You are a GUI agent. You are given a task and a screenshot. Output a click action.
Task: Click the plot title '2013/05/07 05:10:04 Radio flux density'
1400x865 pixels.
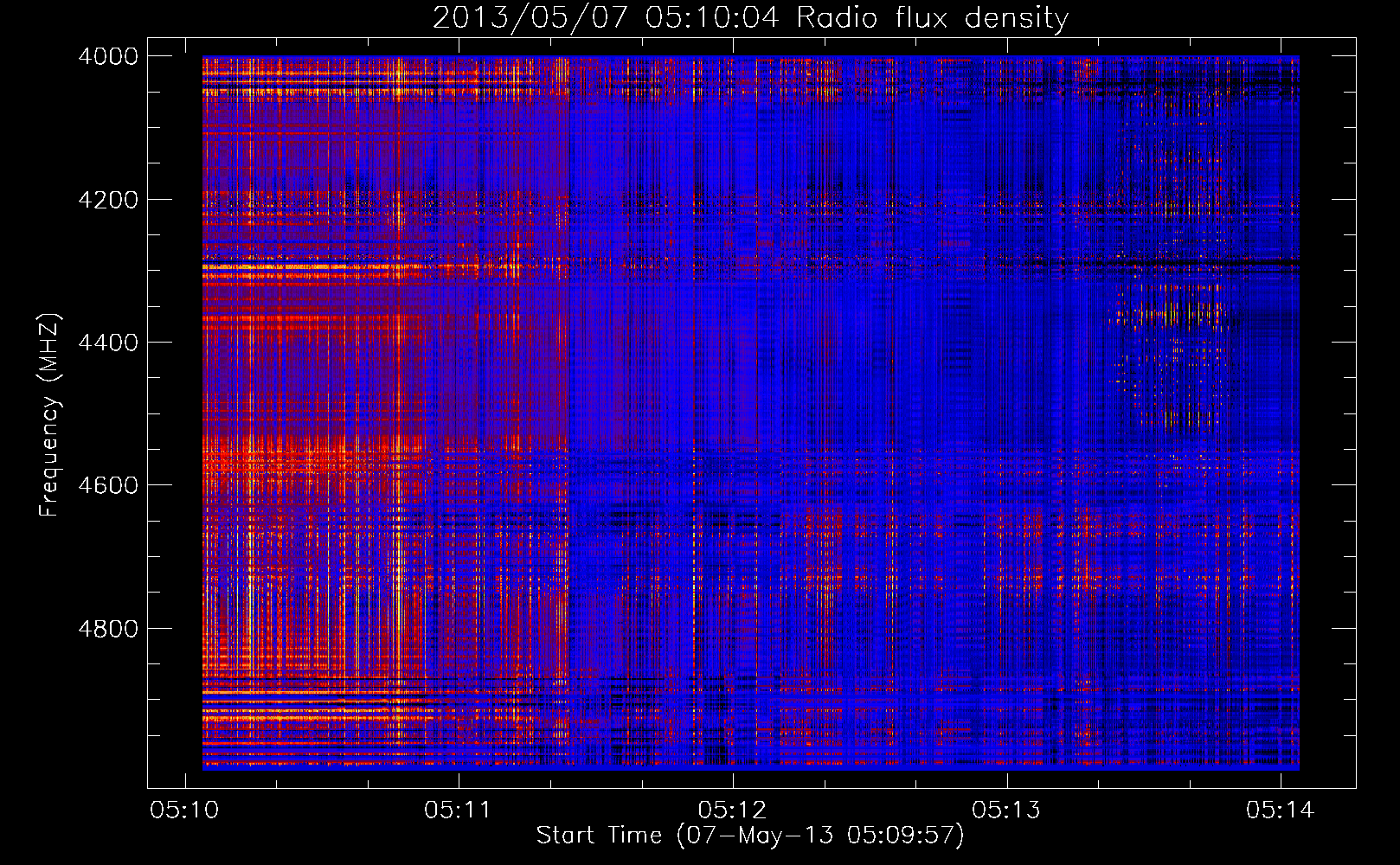point(751,18)
